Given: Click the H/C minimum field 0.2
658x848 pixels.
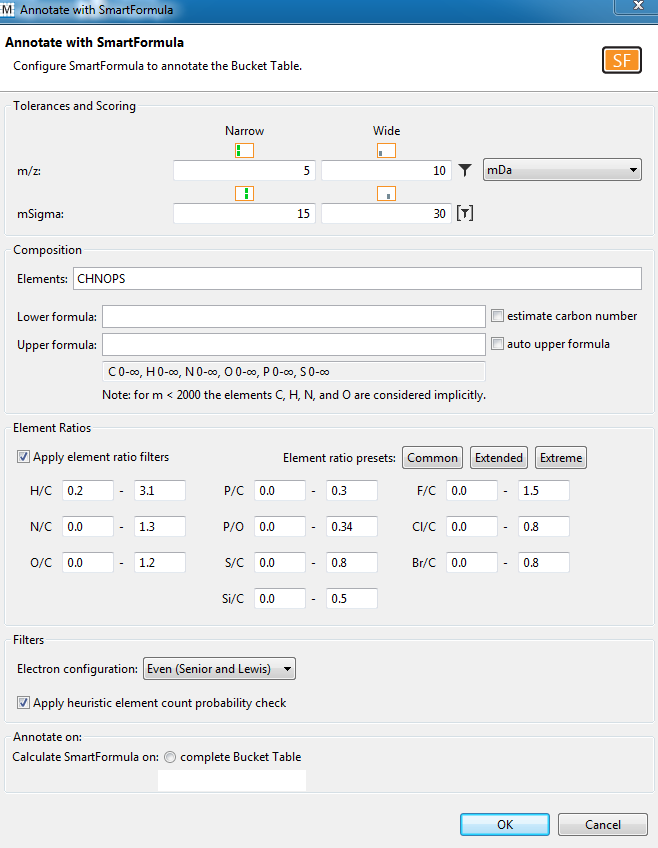Looking at the screenshot, I should 88,491.
